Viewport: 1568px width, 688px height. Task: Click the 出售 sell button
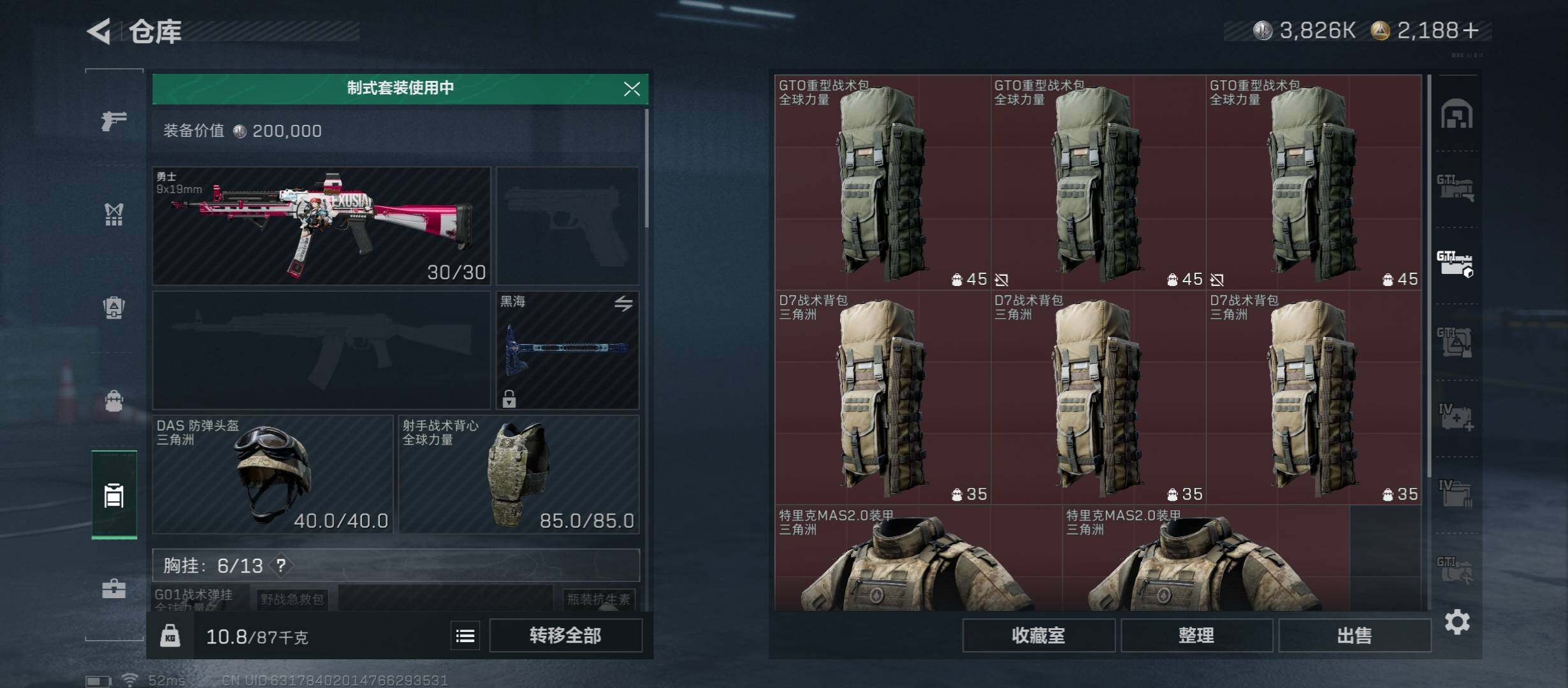point(1354,636)
